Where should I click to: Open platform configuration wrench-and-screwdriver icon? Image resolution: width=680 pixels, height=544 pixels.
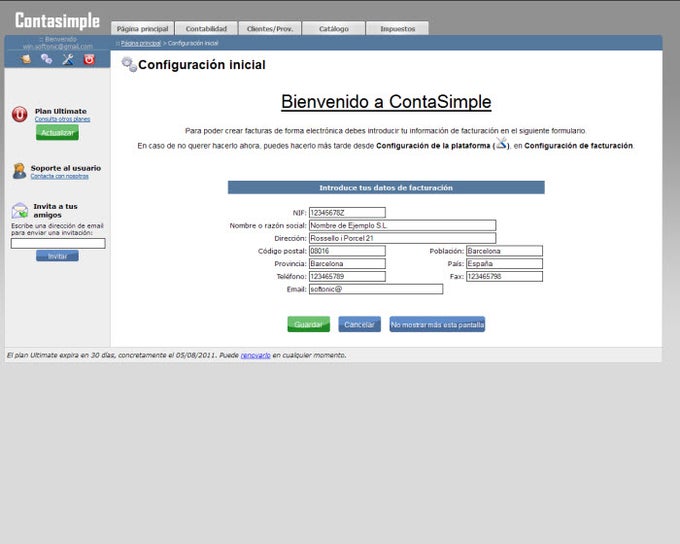[x=68, y=59]
